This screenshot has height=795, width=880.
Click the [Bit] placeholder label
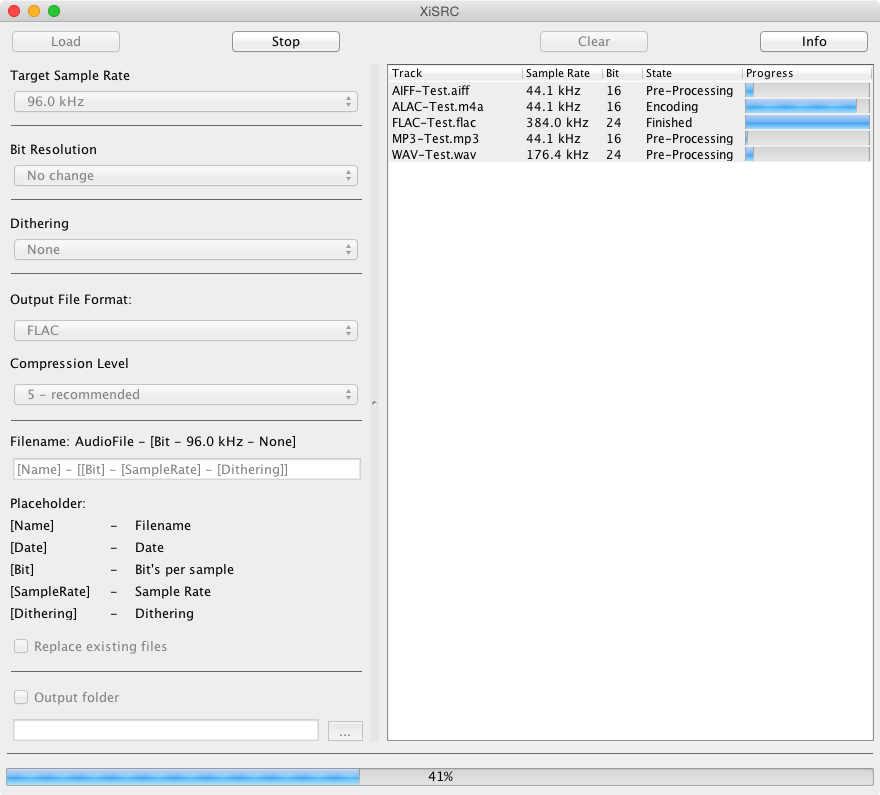[22, 569]
